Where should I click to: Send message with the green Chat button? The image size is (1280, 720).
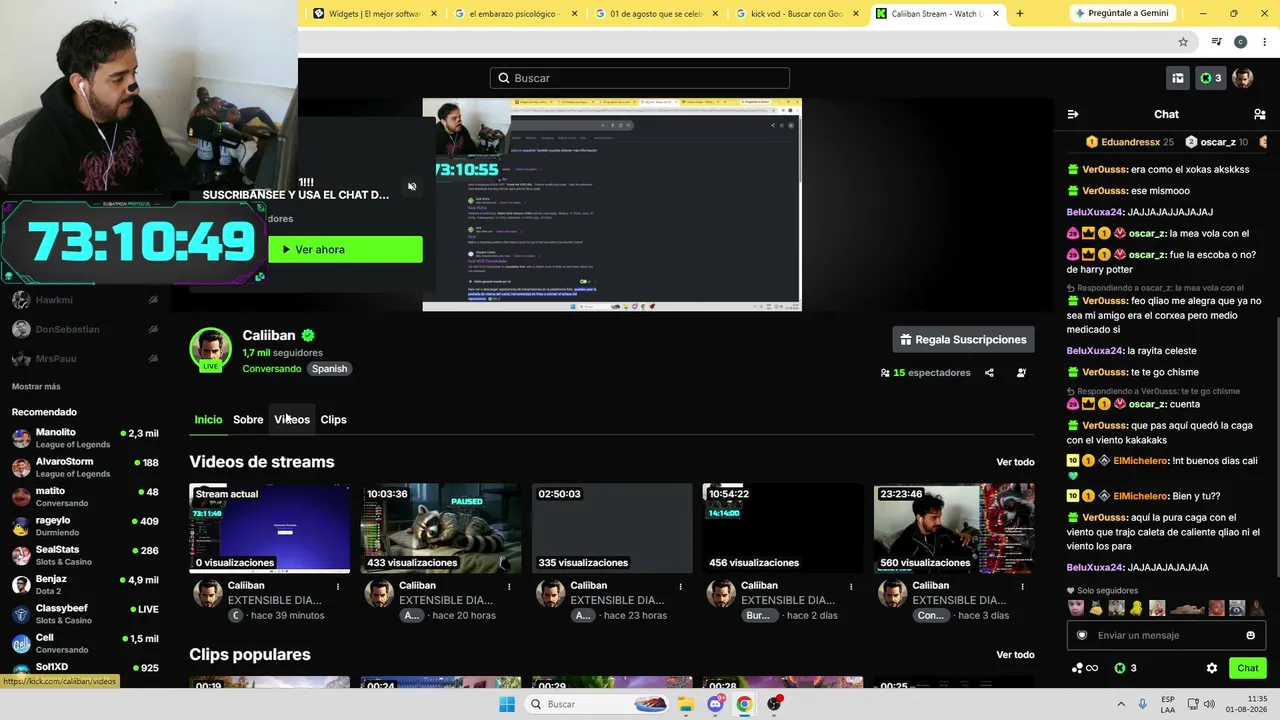click(x=1248, y=668)
